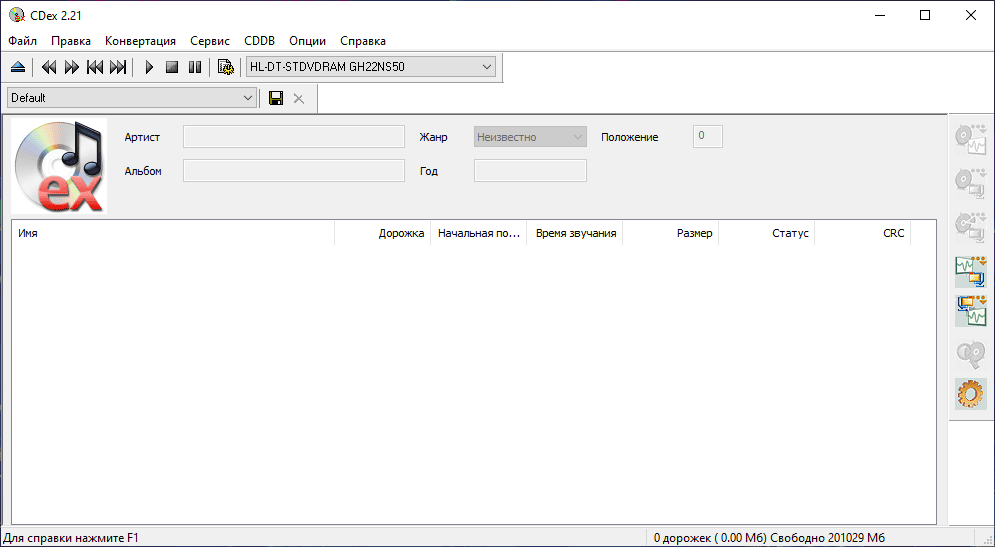Click the Положение field showing 0
Screen dimensions: 995x547
tap(708, 137)
